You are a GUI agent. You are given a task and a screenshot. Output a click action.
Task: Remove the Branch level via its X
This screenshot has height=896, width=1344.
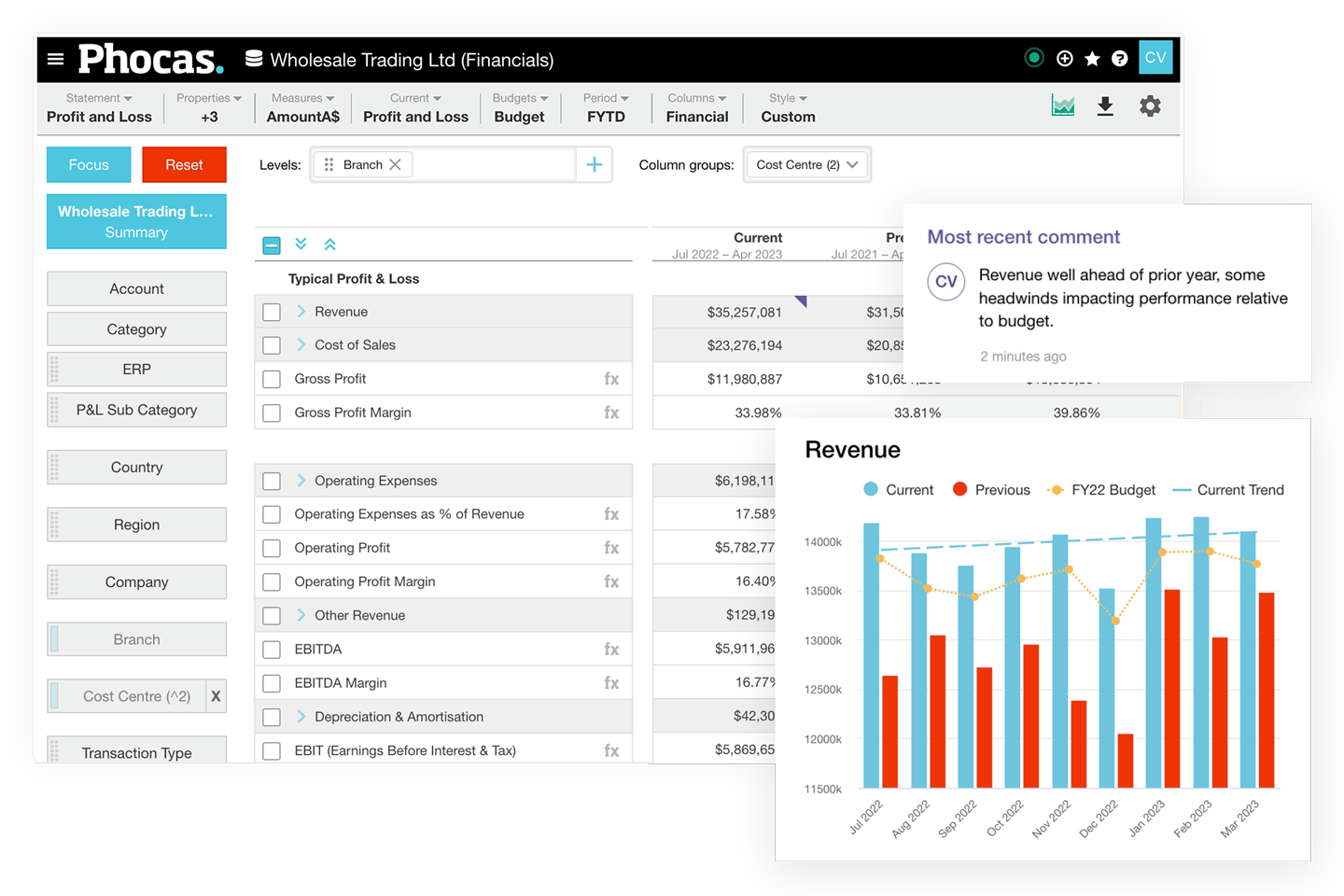396,164
